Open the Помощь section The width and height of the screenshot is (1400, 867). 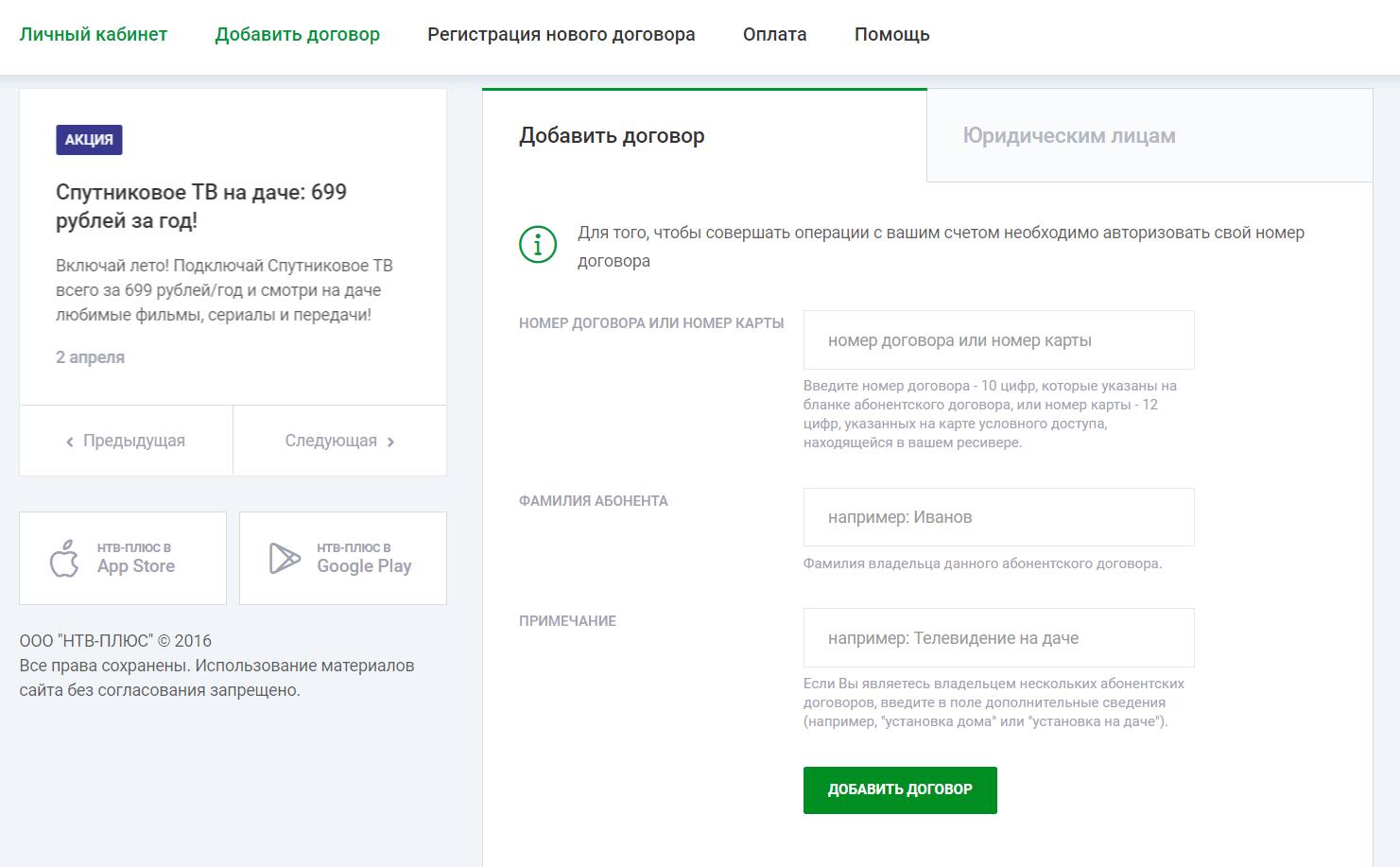point(892,35)
